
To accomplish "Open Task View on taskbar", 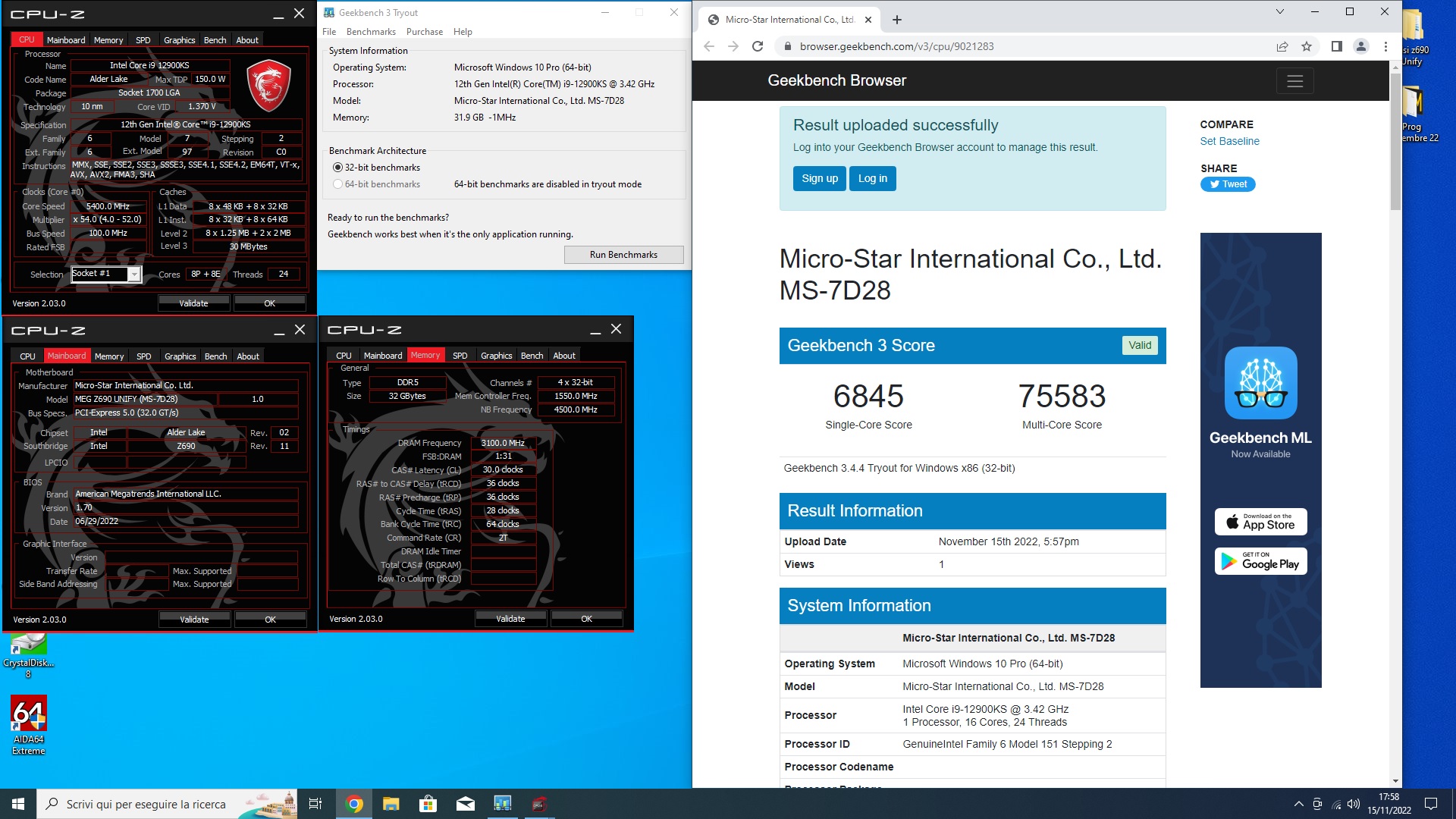I will [x=315, y=804].
